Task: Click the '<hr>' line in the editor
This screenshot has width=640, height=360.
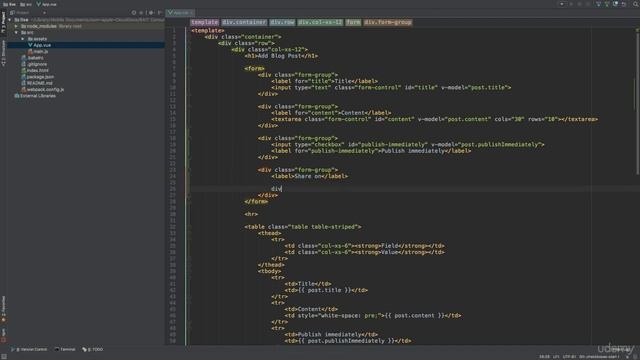Action: (x=251, y=214)
